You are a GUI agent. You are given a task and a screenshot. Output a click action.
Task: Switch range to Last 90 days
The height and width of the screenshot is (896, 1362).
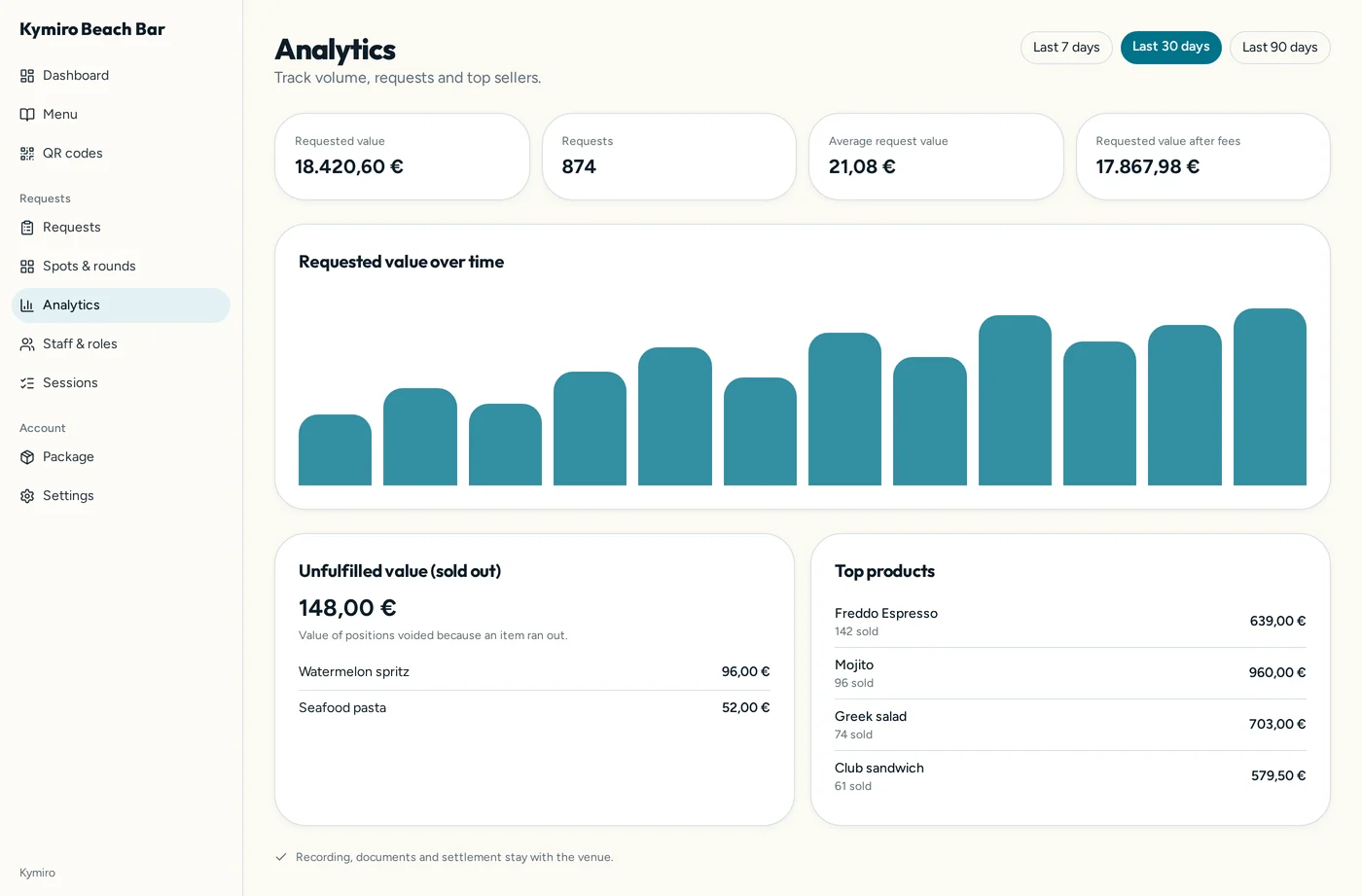[1280, 48]
